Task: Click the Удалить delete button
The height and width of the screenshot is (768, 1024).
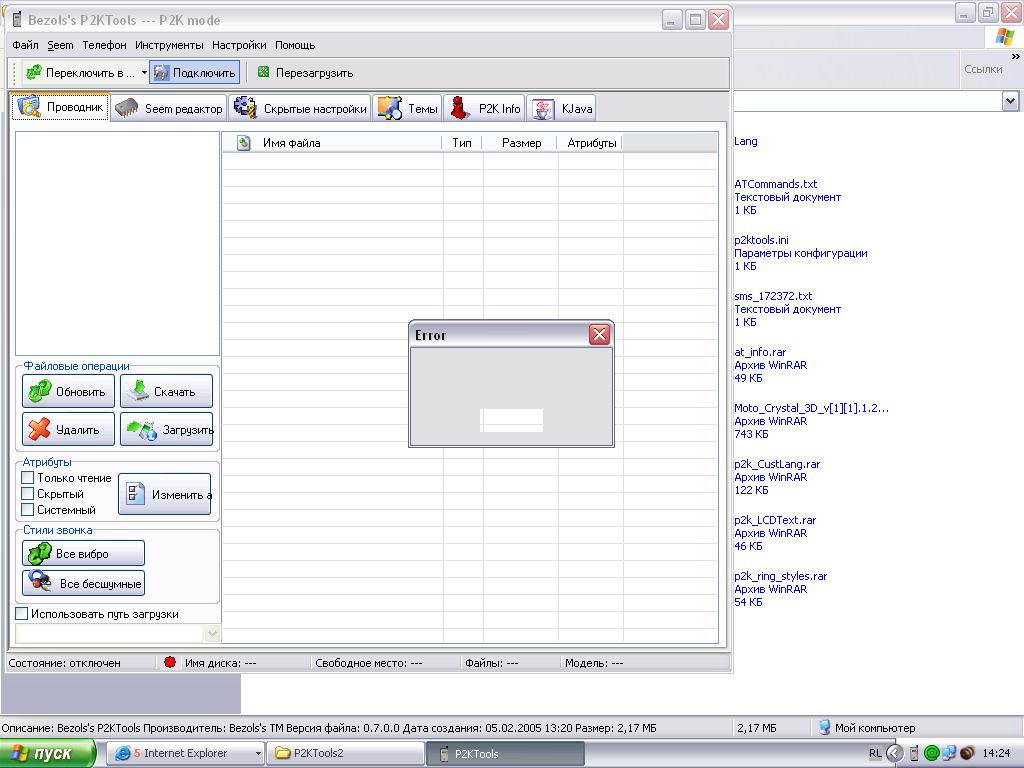Action: pos(69,429)
